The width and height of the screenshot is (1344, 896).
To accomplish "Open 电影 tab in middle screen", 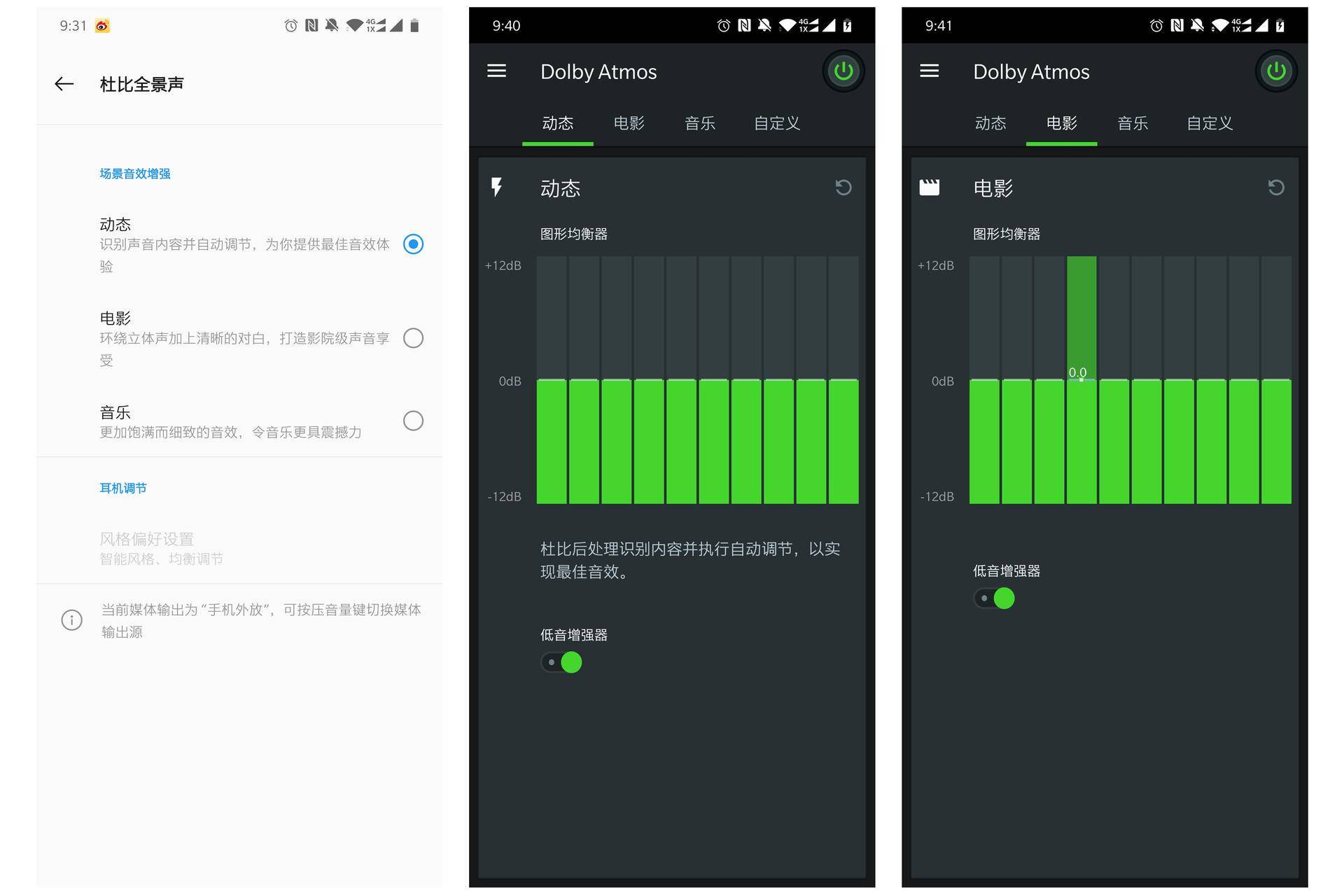I will [x=628, y=124].
